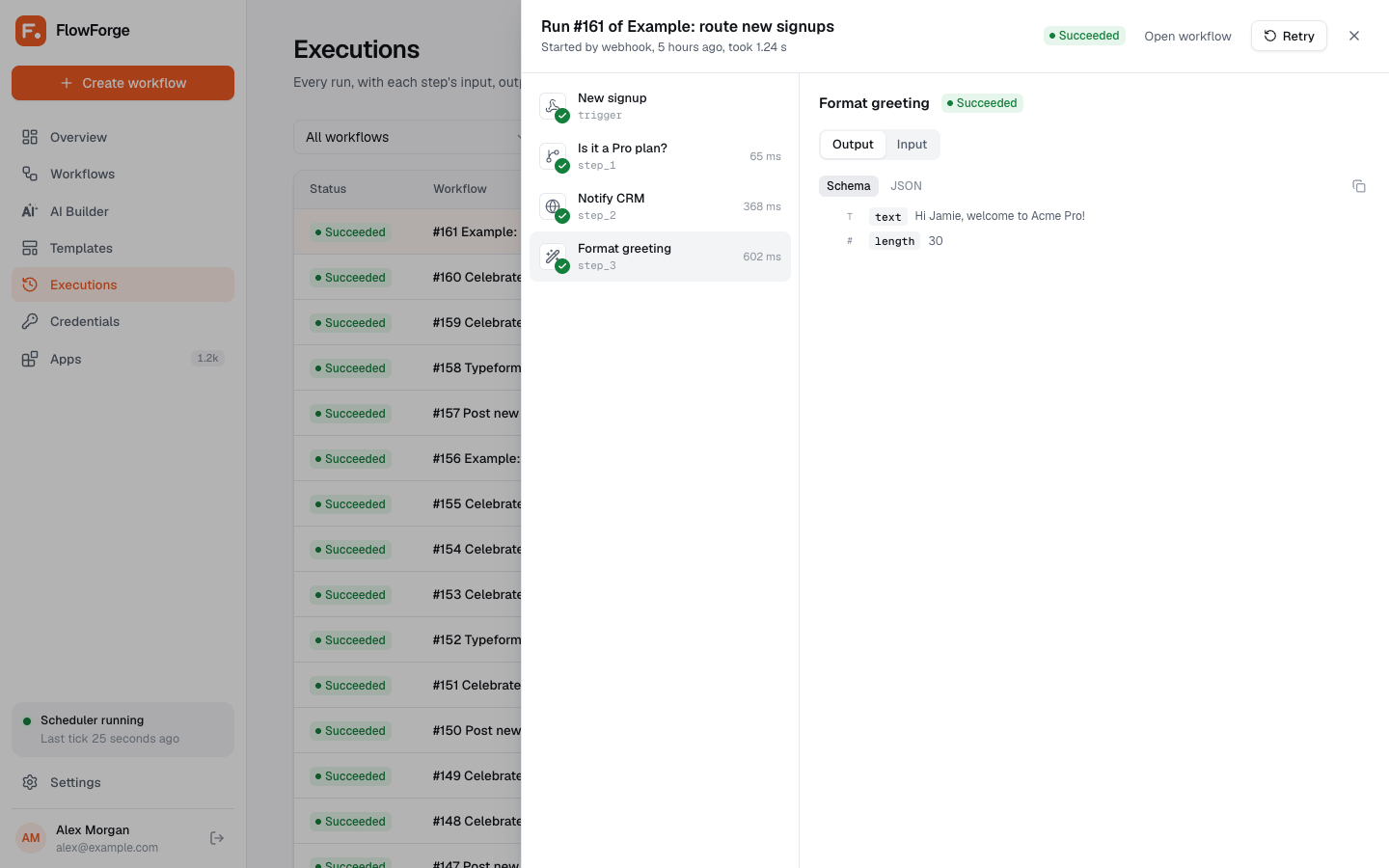Click the greeting value 'Hi Jamie, welcome to Acme Pro!'

pyautogui.click(x=999, y=216)
